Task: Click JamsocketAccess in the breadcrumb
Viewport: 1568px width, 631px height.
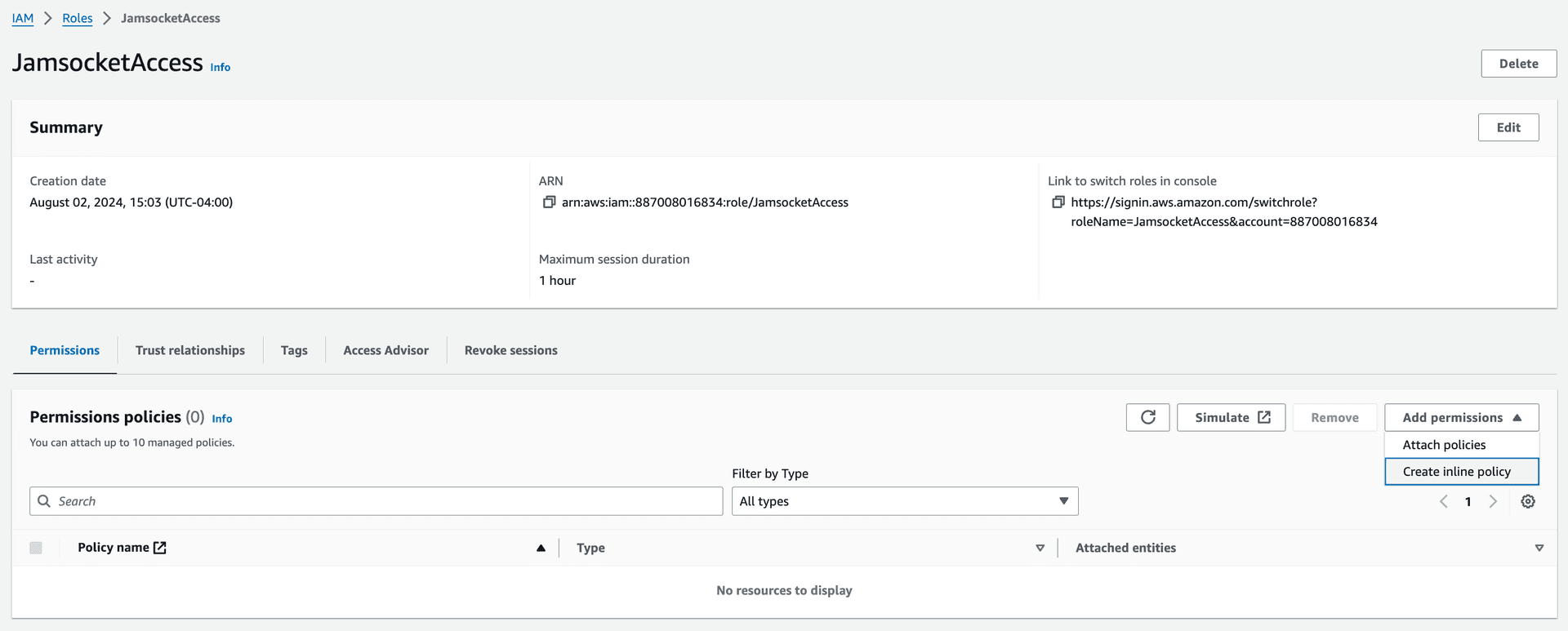Action: (171, 18)
